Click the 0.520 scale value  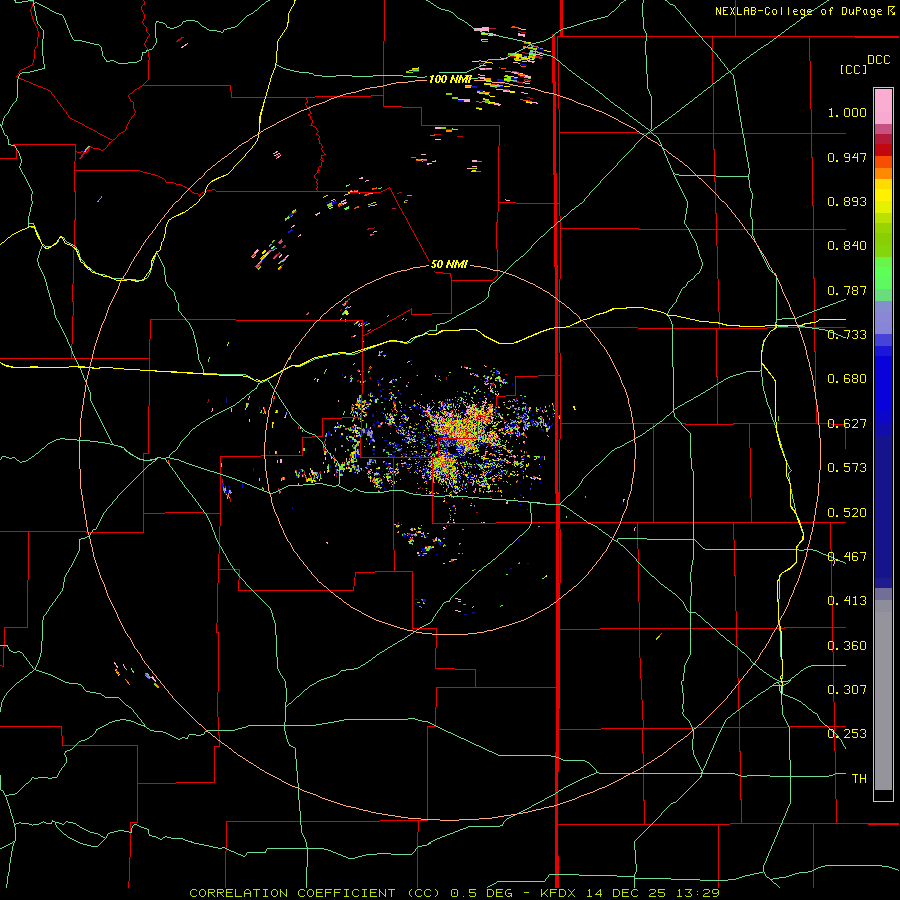847,513
